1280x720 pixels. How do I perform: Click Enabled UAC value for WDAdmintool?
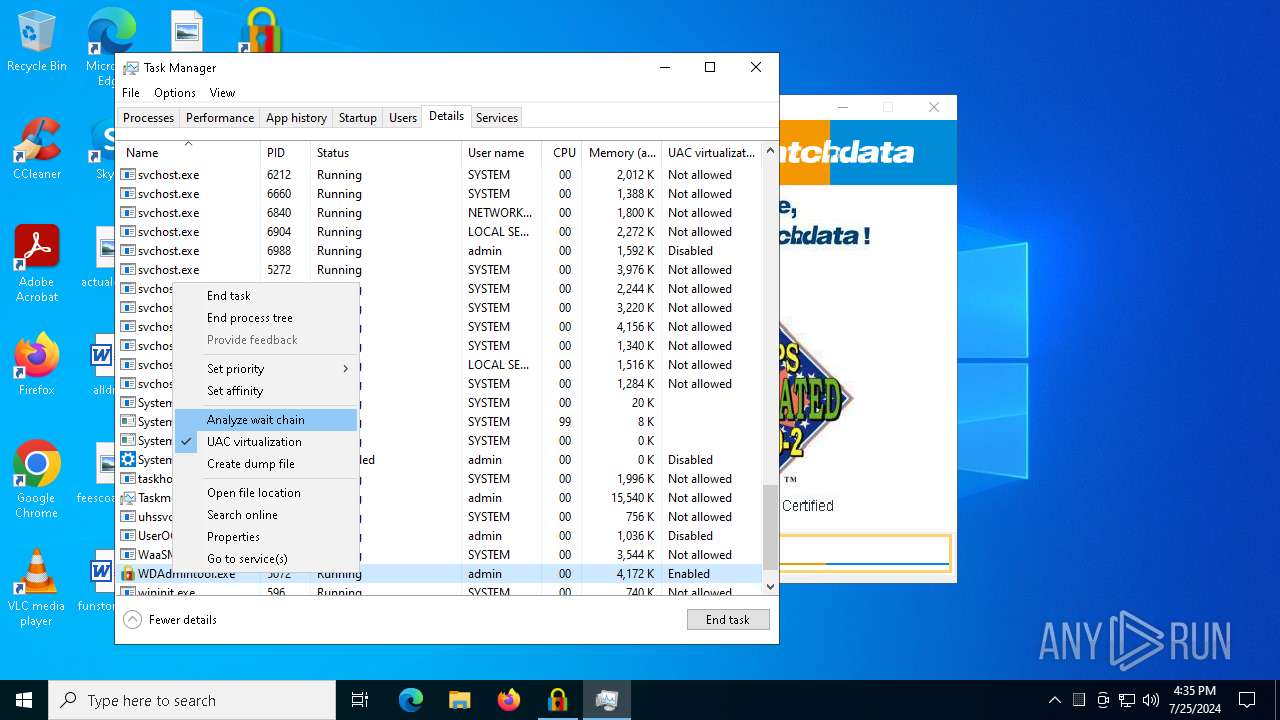[x=689, y=574]
